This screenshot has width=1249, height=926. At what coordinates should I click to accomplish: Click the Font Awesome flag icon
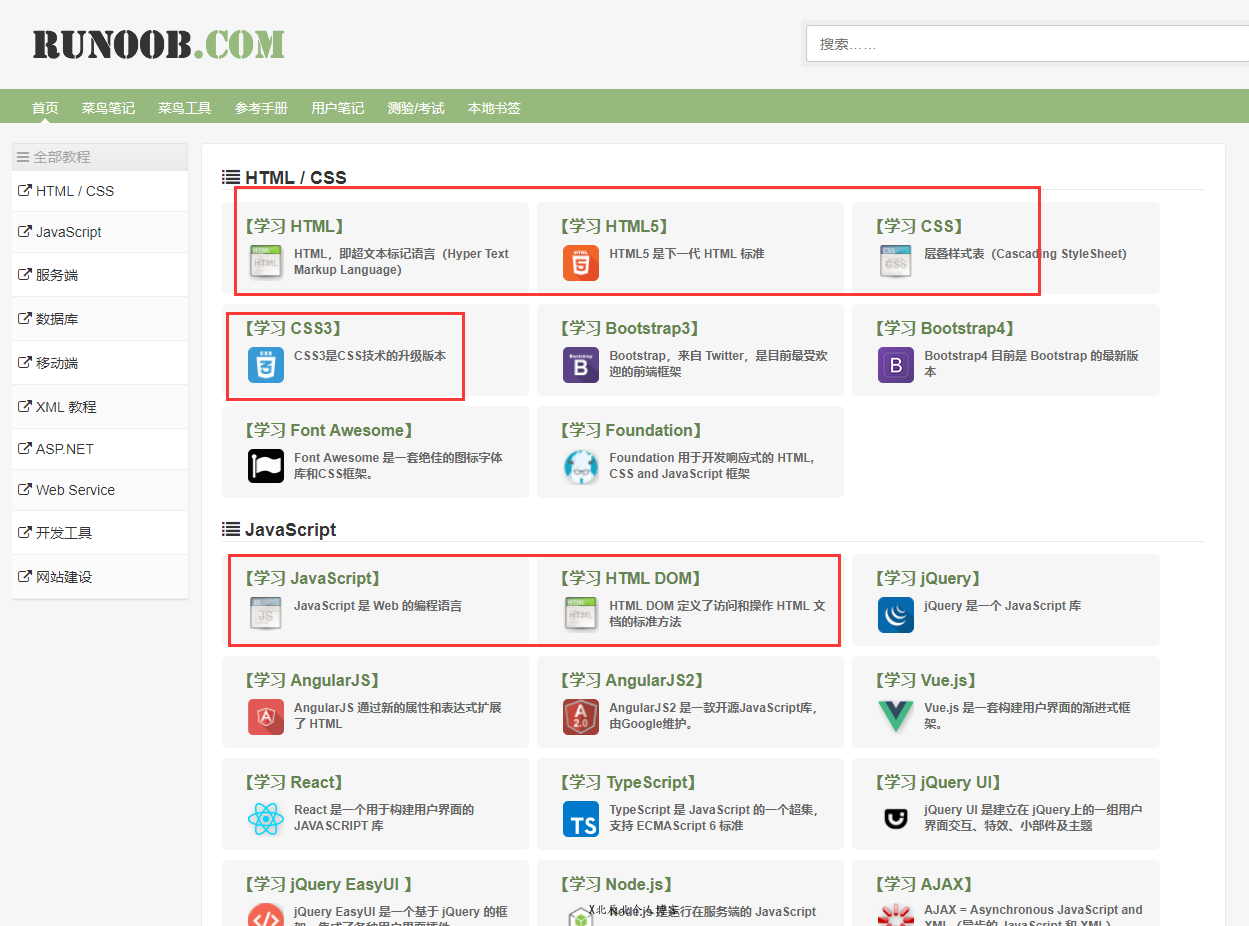click(266, 466)
